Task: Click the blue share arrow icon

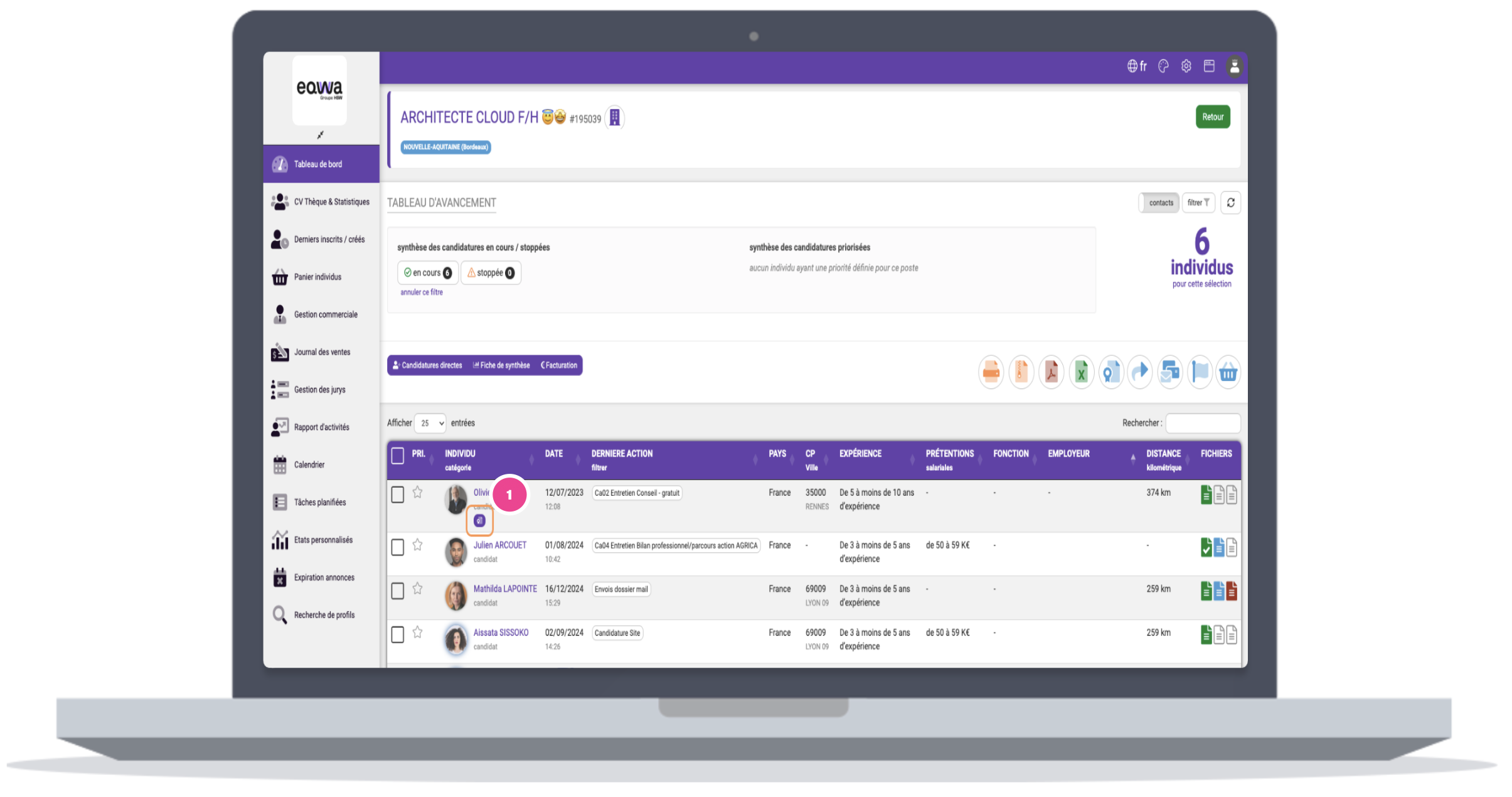Action: [x=1139, y=372]
